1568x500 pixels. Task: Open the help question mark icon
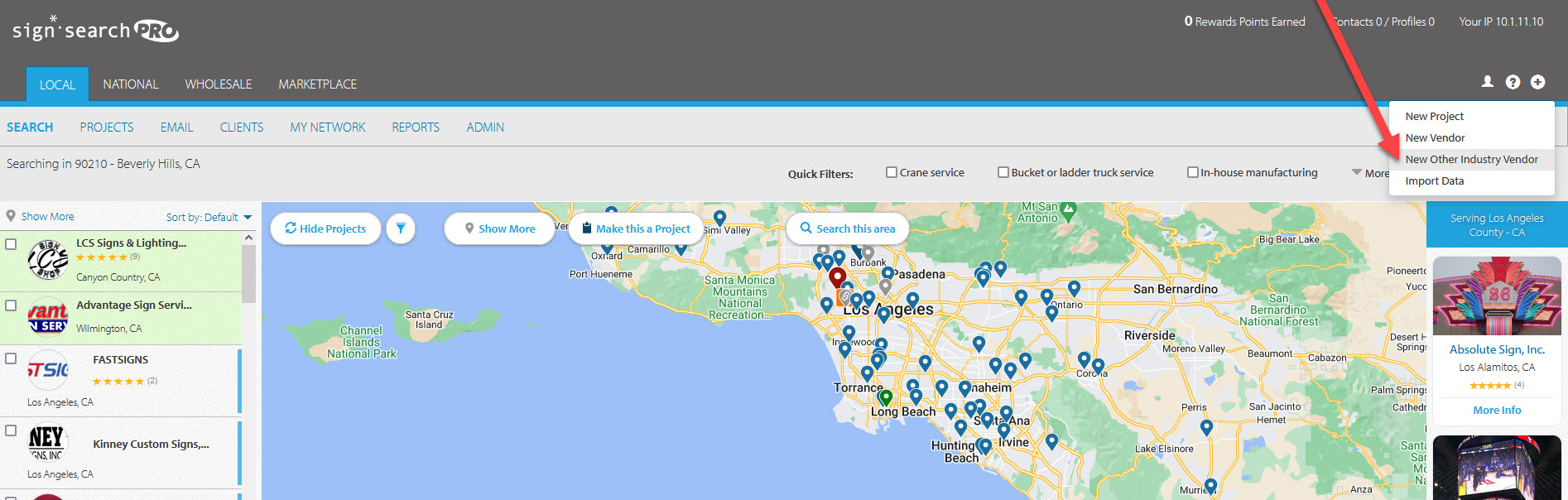tap(1513, 82)
